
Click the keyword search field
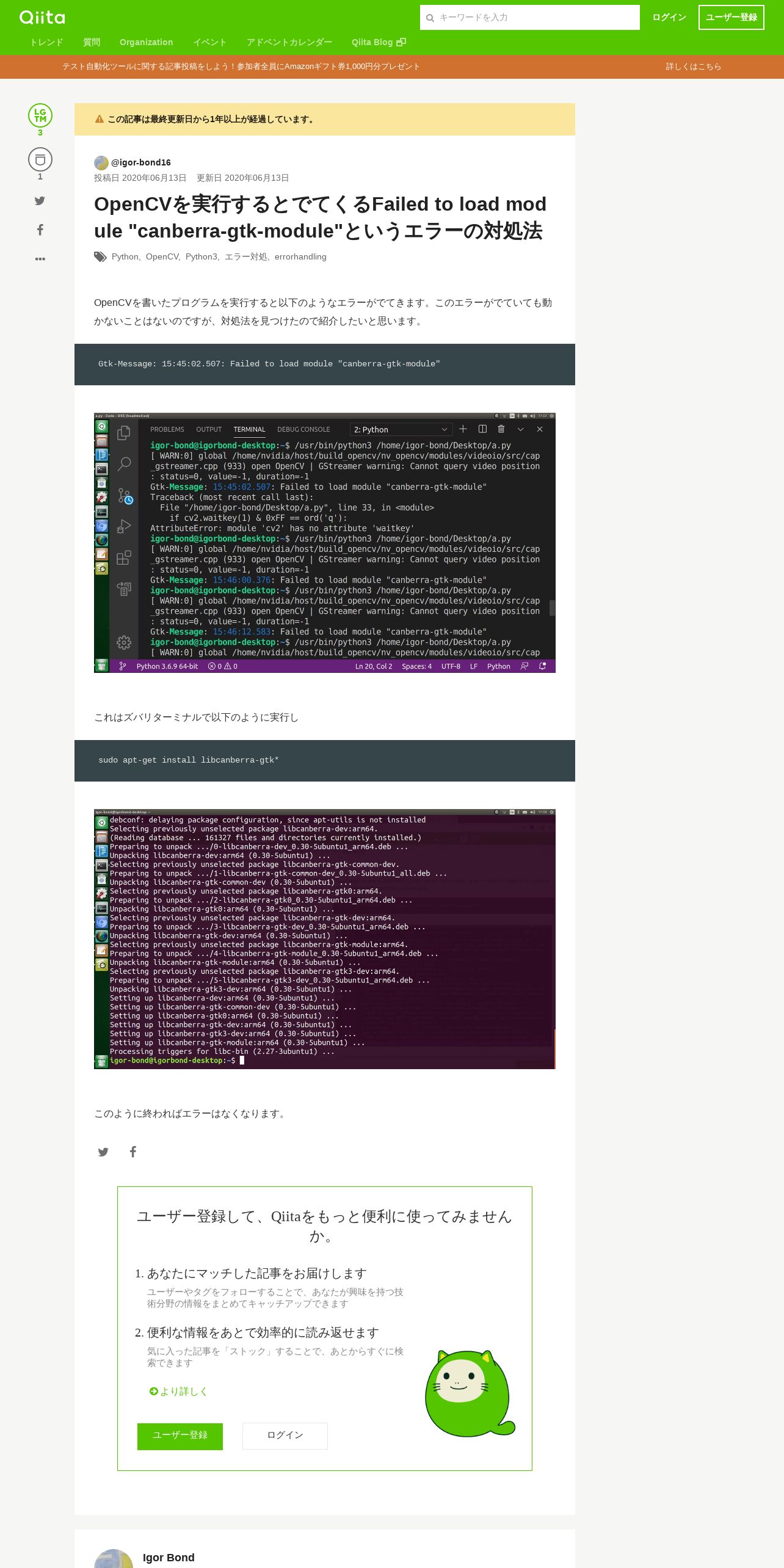(530, 18)
